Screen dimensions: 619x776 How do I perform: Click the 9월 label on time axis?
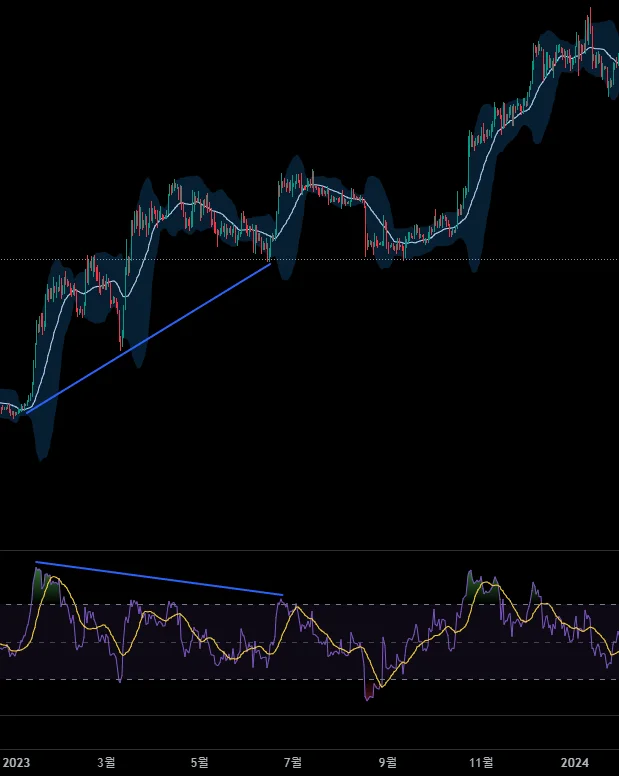(388, 763)
